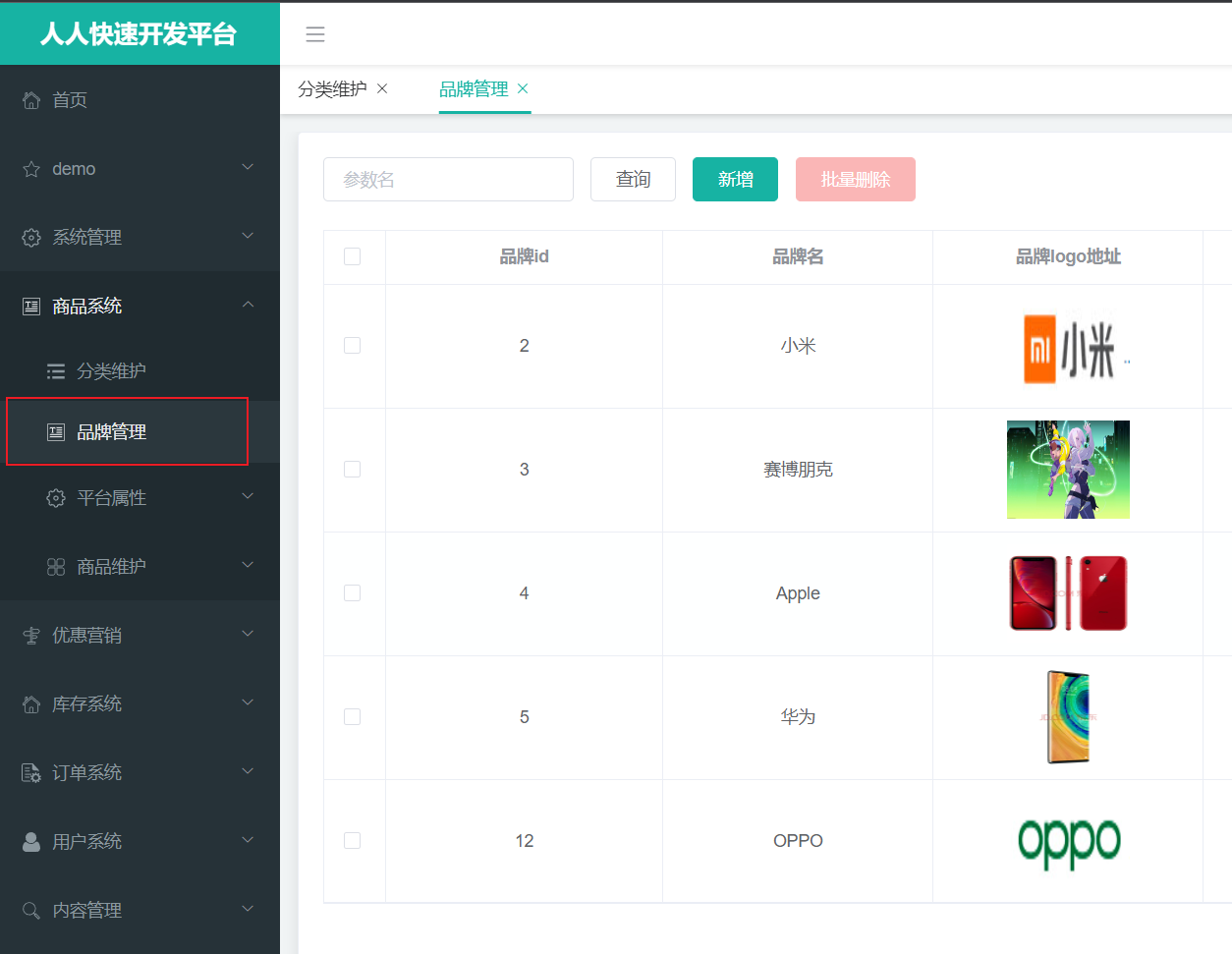
Task: Check the checkbox for the 赛博朋克 row
Action: (353, 470)
